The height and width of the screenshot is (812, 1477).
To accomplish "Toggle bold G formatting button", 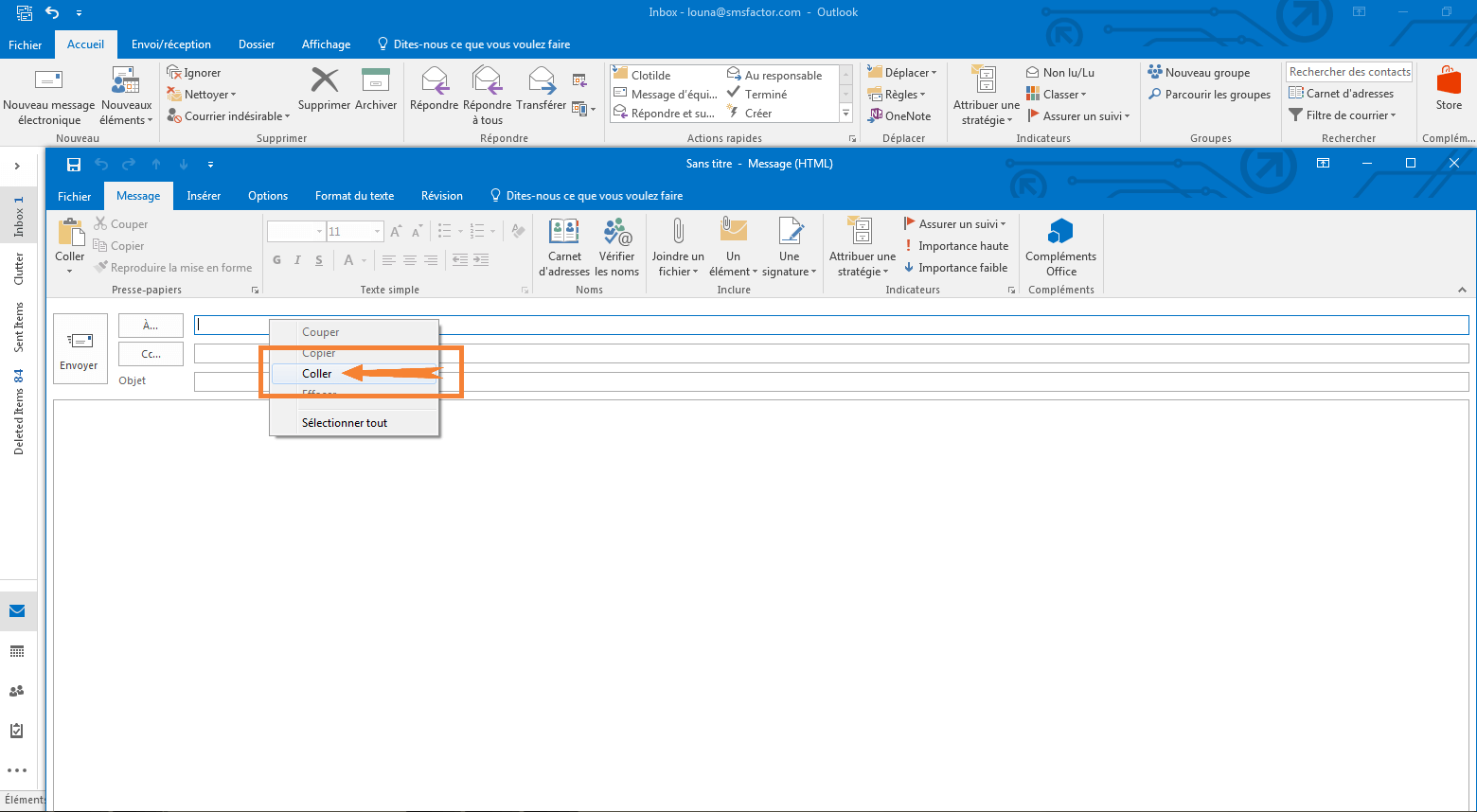I will [x=276, y=260].
